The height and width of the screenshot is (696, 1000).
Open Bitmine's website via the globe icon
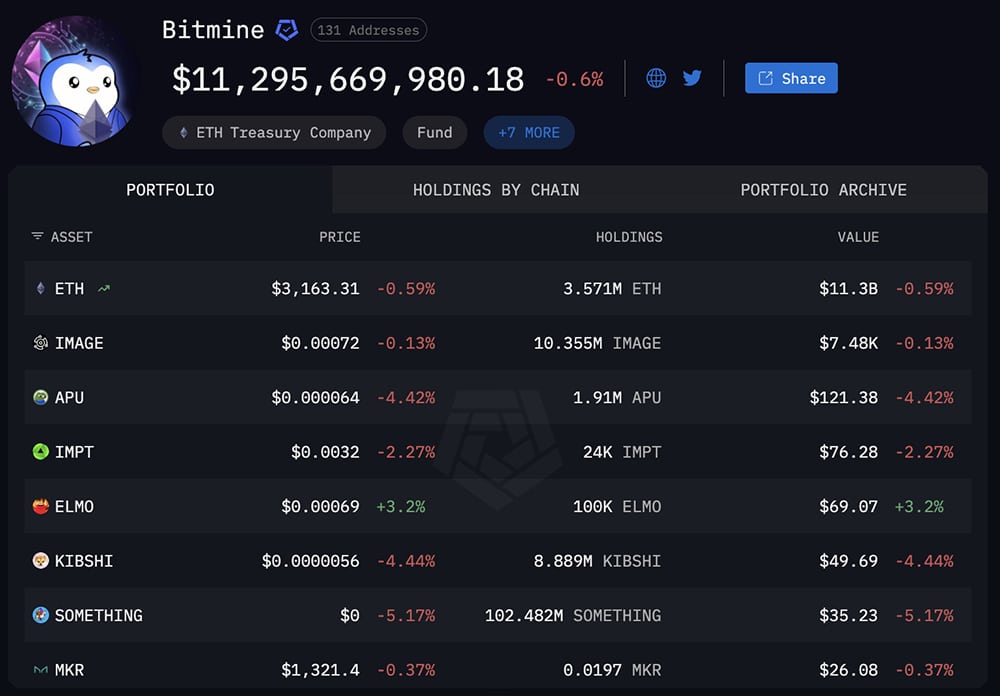(x=656, y=77)
